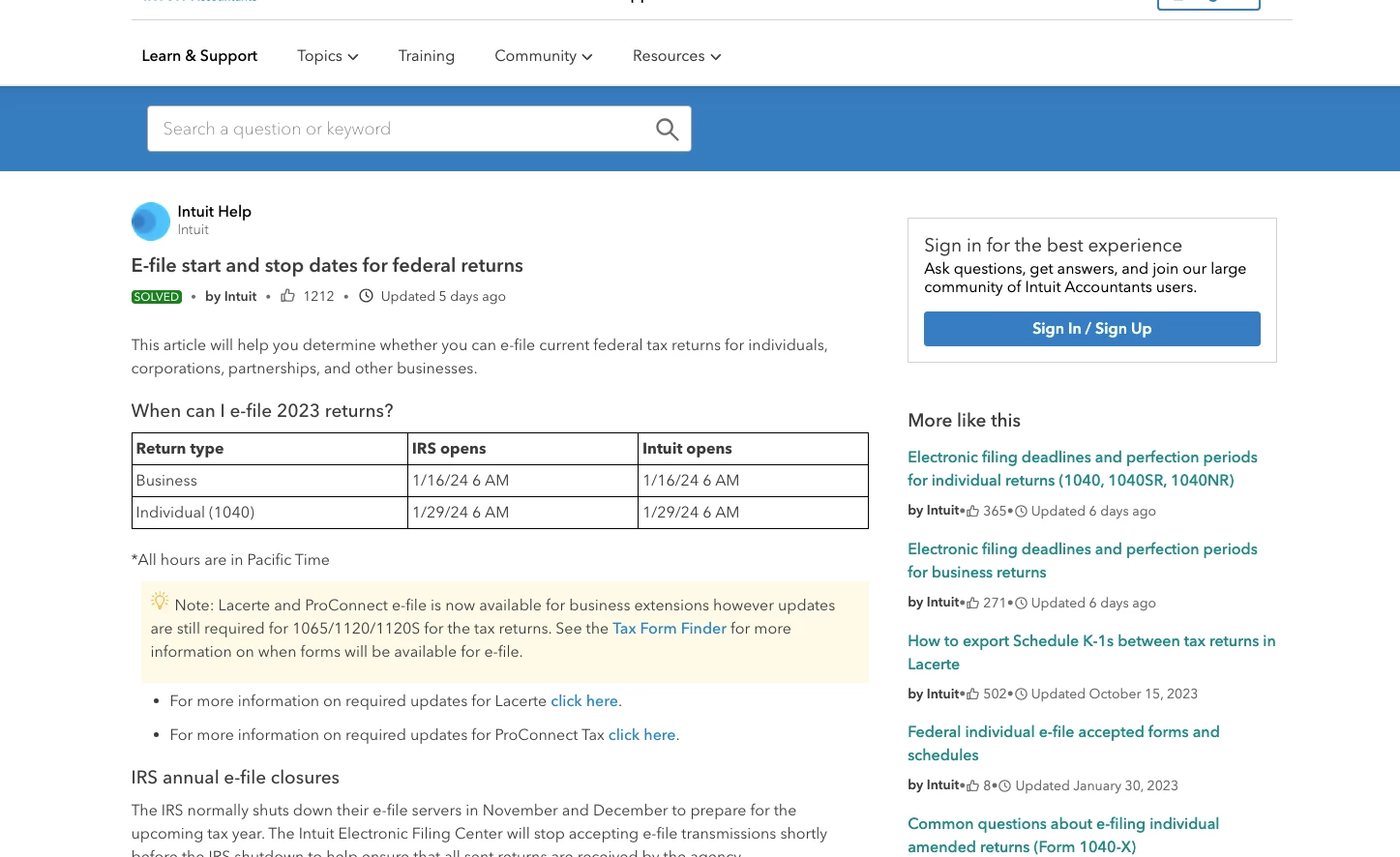1400x857 pixels.
Task: Click the Intuit Help avatar icon
Action: coord(151,222)
